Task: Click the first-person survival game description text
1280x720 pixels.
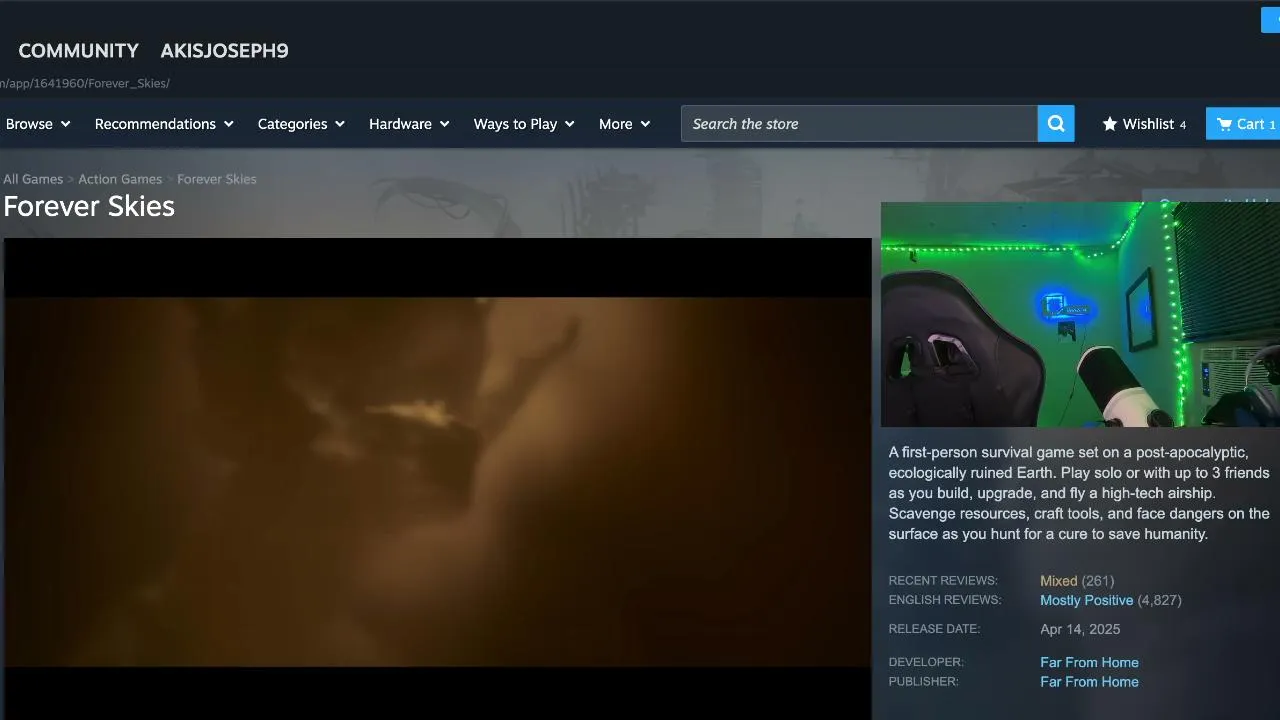Action: [1080, 493]
